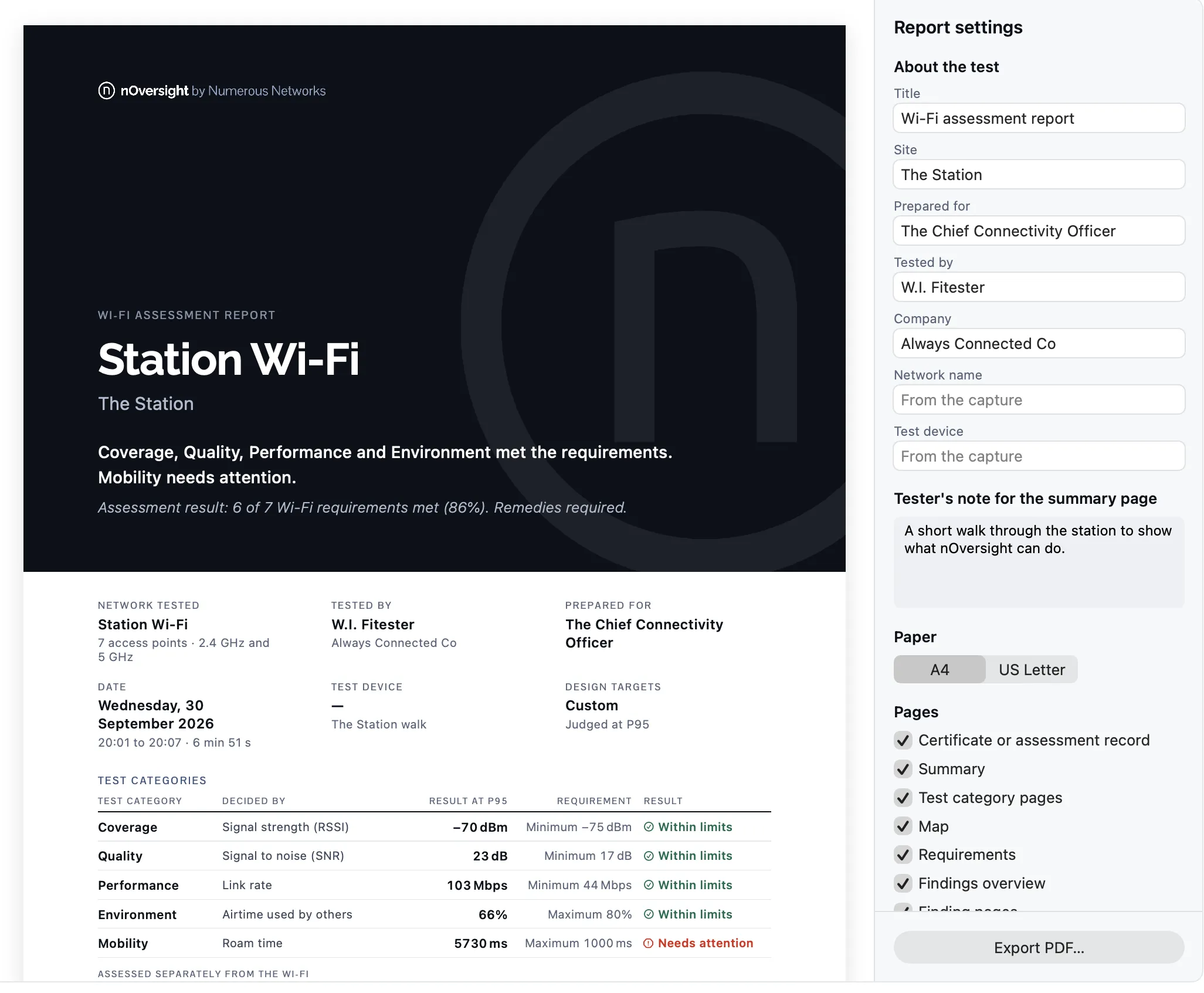1204x993 pixels.
Task: Toggle the Test category pages checkbox
Action: pyautogui.click(x=903, y=798)
